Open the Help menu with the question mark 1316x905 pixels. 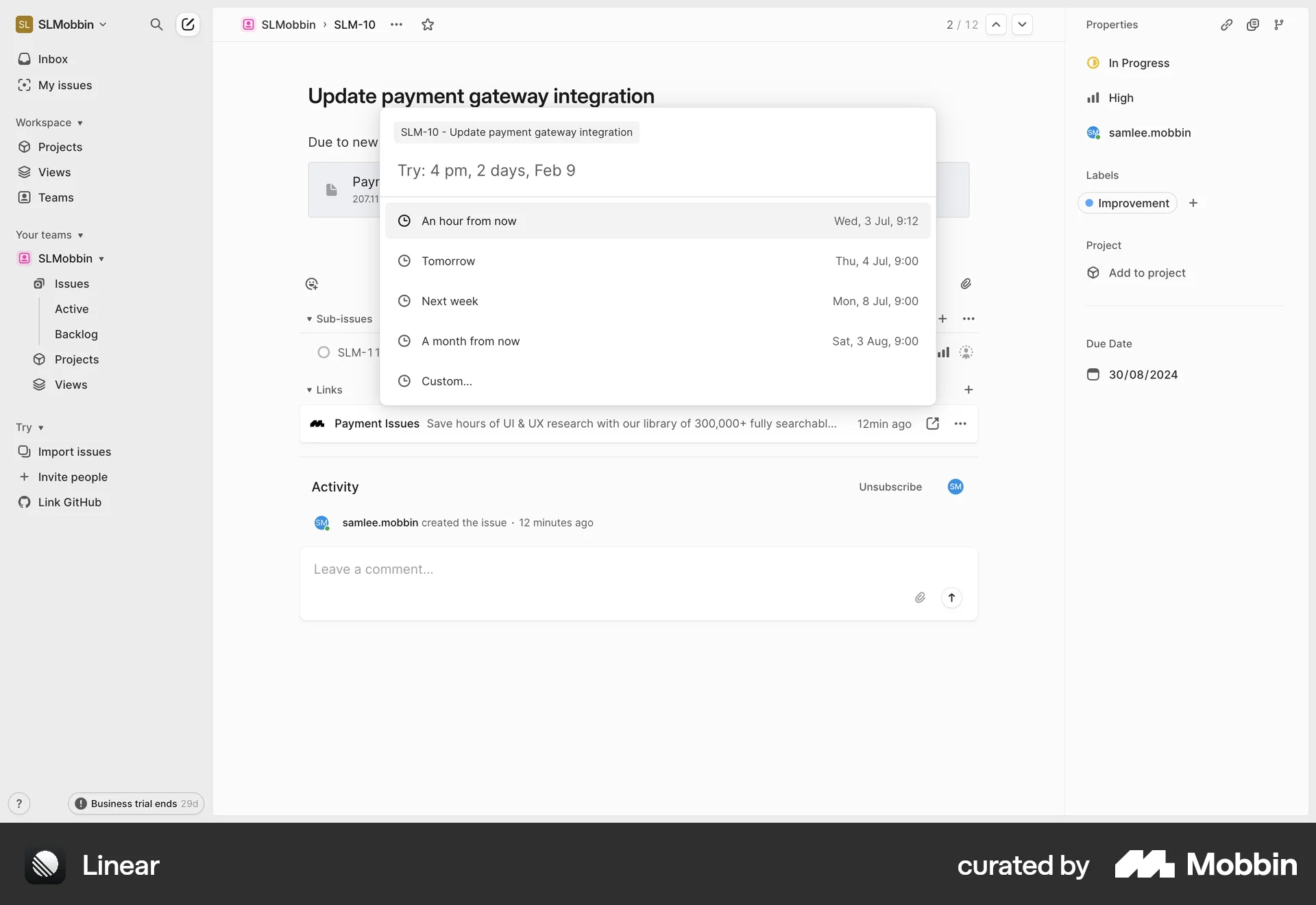click(19, 804)
